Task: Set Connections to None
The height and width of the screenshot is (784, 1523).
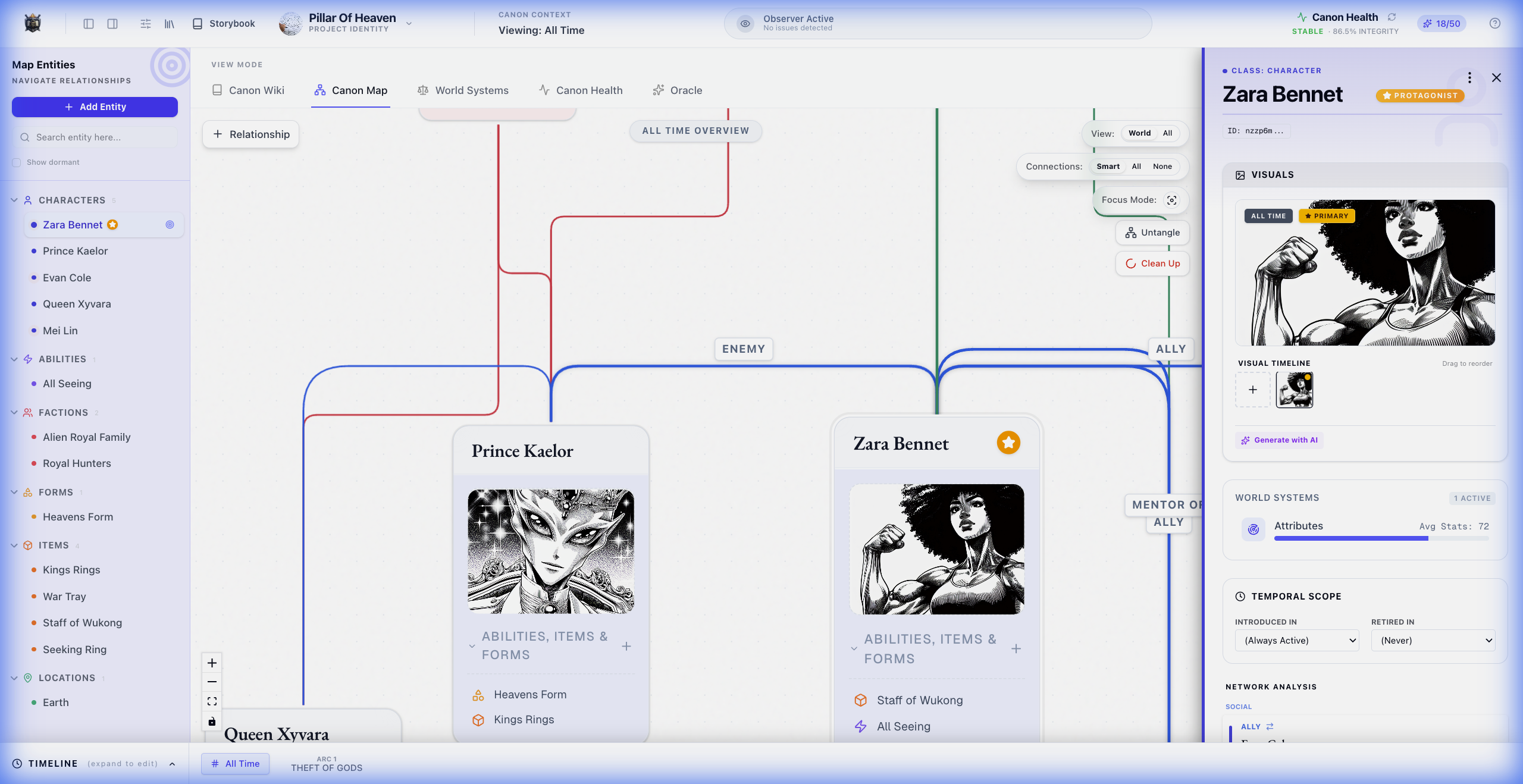Action: point(1162,167)
